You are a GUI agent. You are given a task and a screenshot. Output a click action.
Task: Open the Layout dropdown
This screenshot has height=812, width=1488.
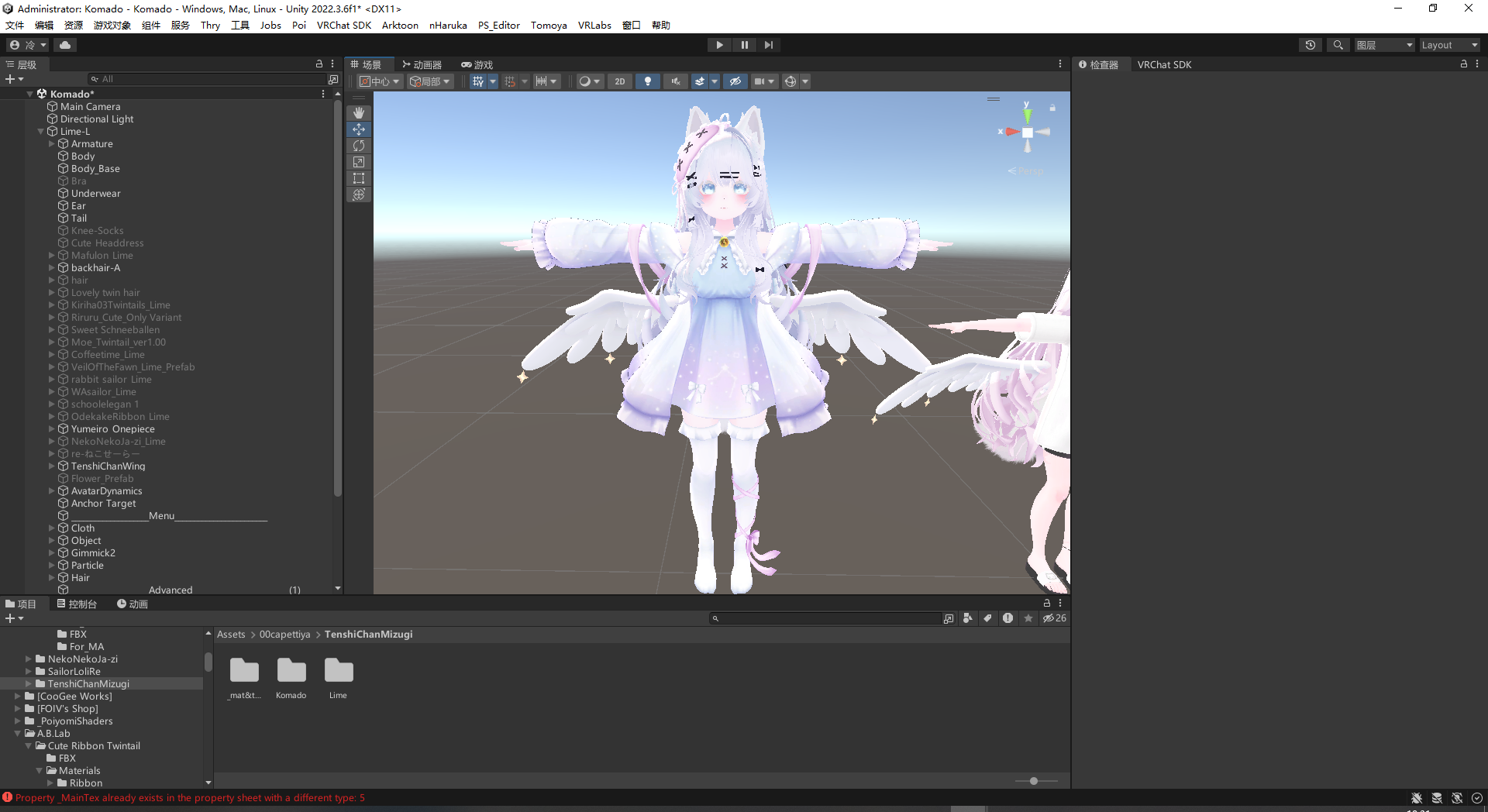pyautogui.click(x=1448, y=45)
